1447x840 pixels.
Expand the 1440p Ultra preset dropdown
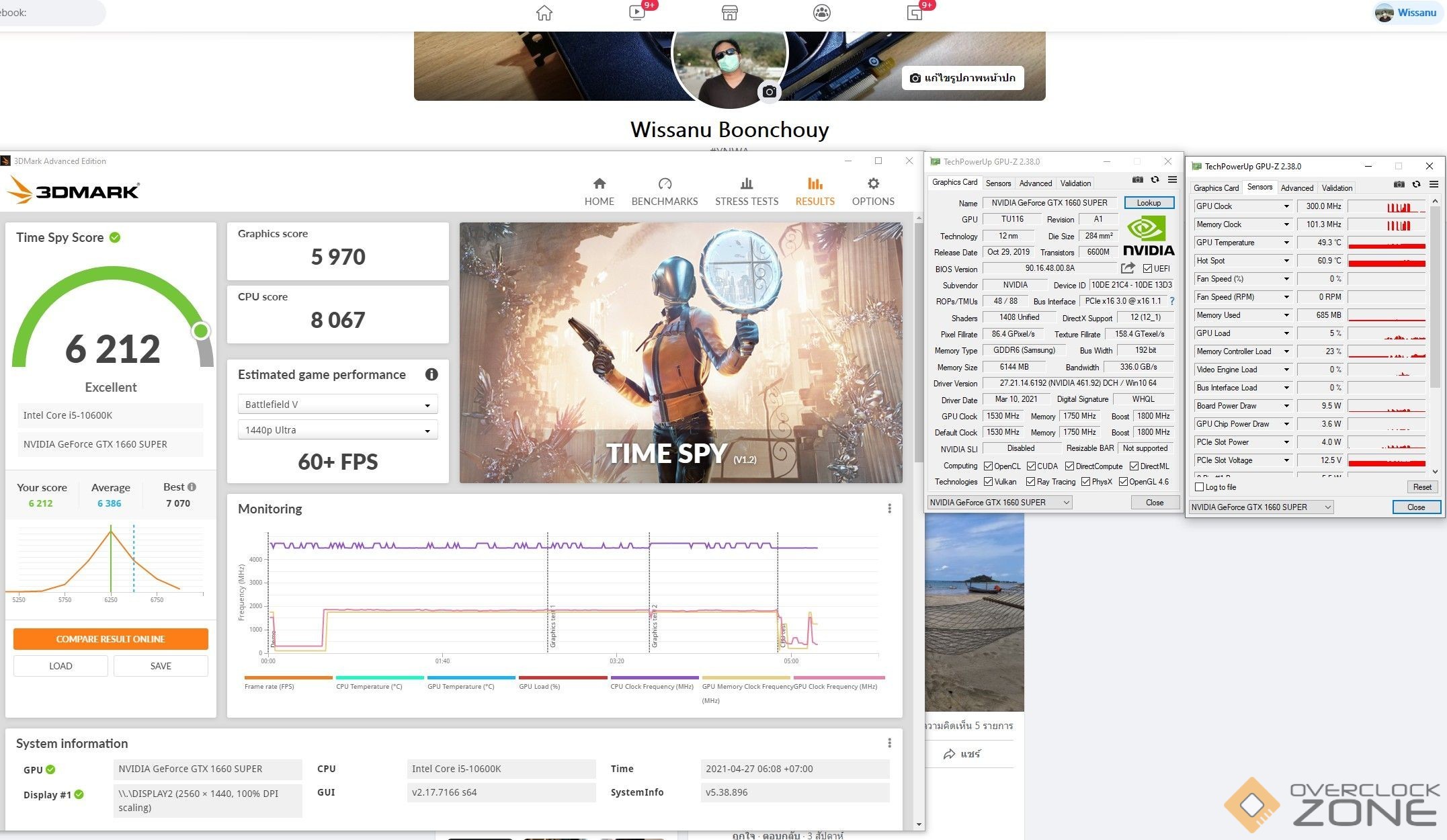point(337,430)
